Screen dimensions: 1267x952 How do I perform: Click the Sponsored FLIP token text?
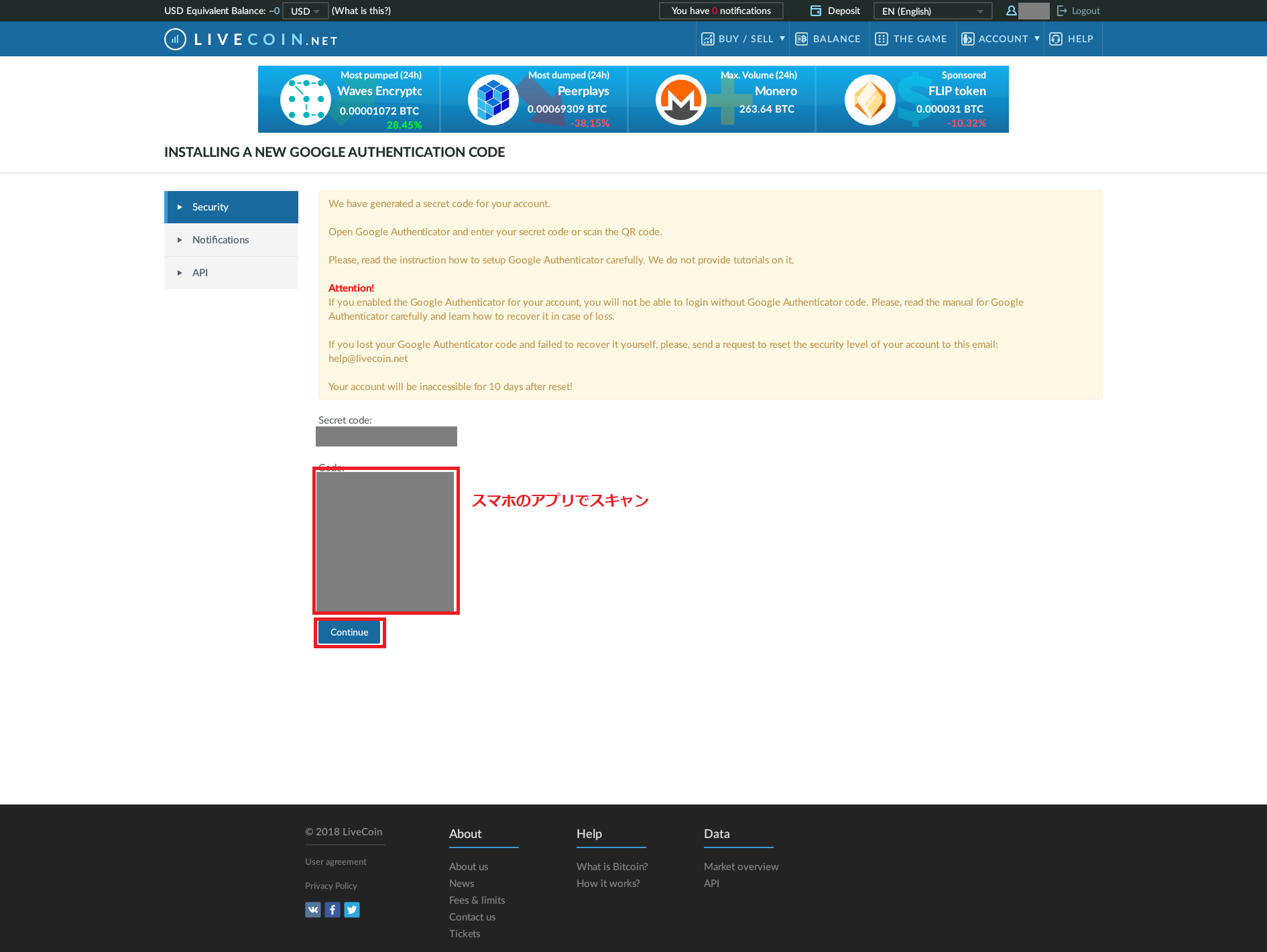pos(957,91)
